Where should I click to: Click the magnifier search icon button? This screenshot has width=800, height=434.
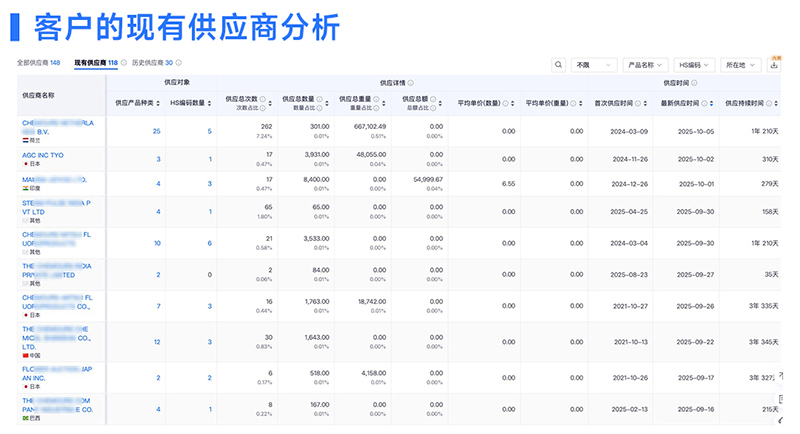point(558,65)
